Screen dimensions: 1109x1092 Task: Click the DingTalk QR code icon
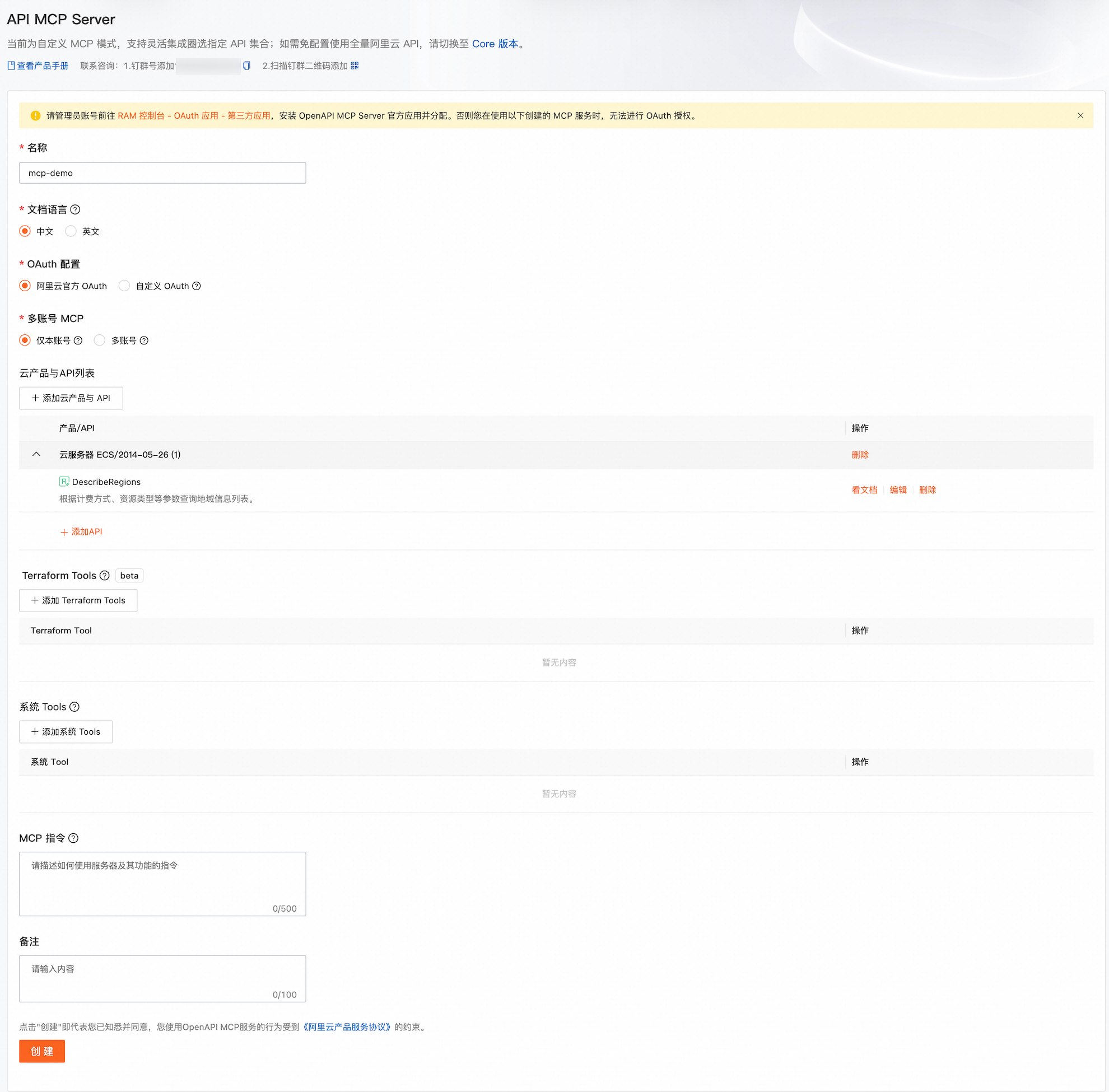coord(355,66)
